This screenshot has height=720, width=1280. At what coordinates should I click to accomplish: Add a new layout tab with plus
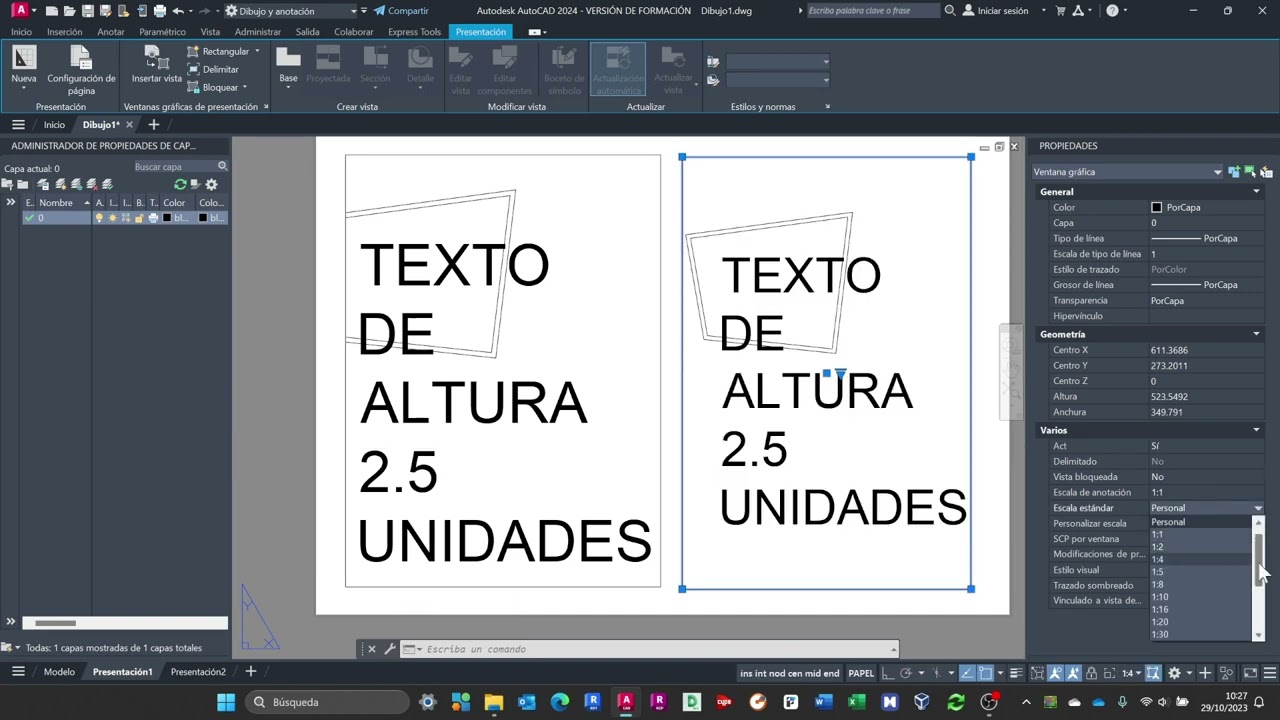[251, 672]
